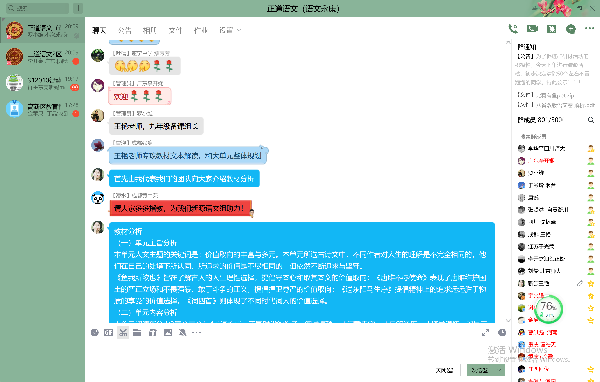Open the announcements tab
Screen dimensions: 600x382
tap(124, 30)
